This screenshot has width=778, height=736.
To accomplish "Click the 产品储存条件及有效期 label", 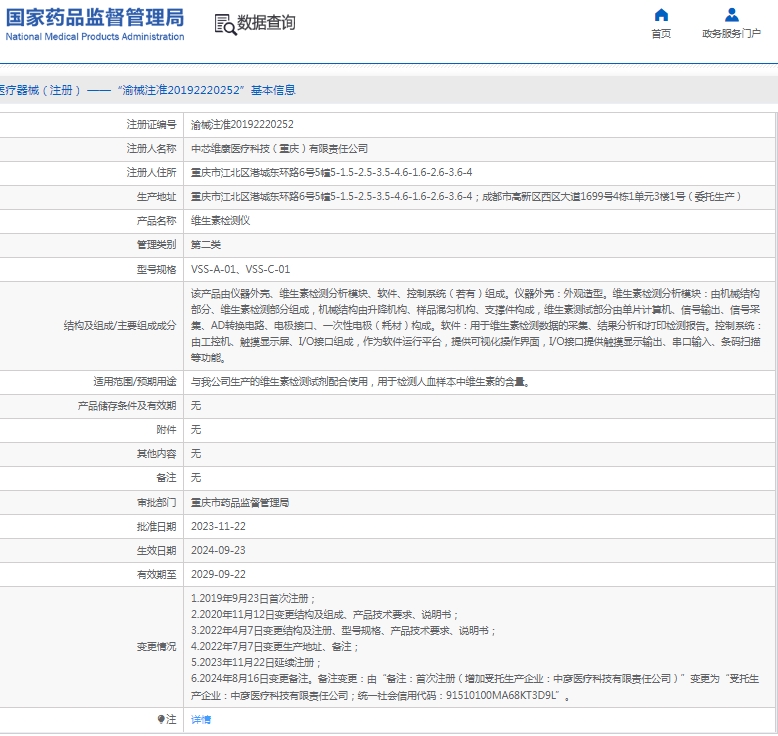I will [127, 405].
